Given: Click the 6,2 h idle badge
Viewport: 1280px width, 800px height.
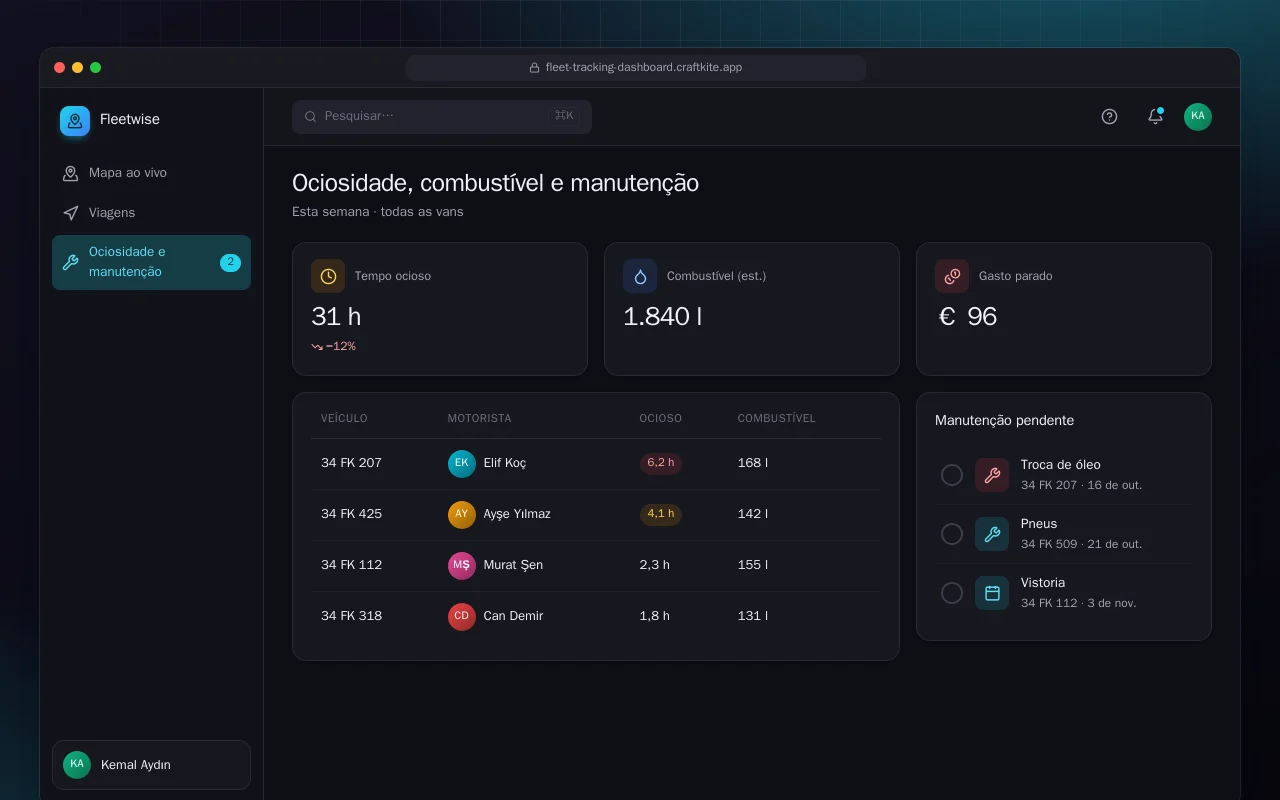Looking at the screenshot, I should [661, 463].
